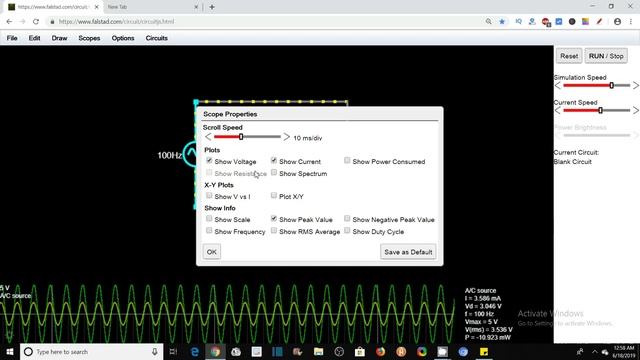This screenshot has width=640, height=360.
Task: Decrease Simulation Speed with left arrow
Action: [558, 85]
